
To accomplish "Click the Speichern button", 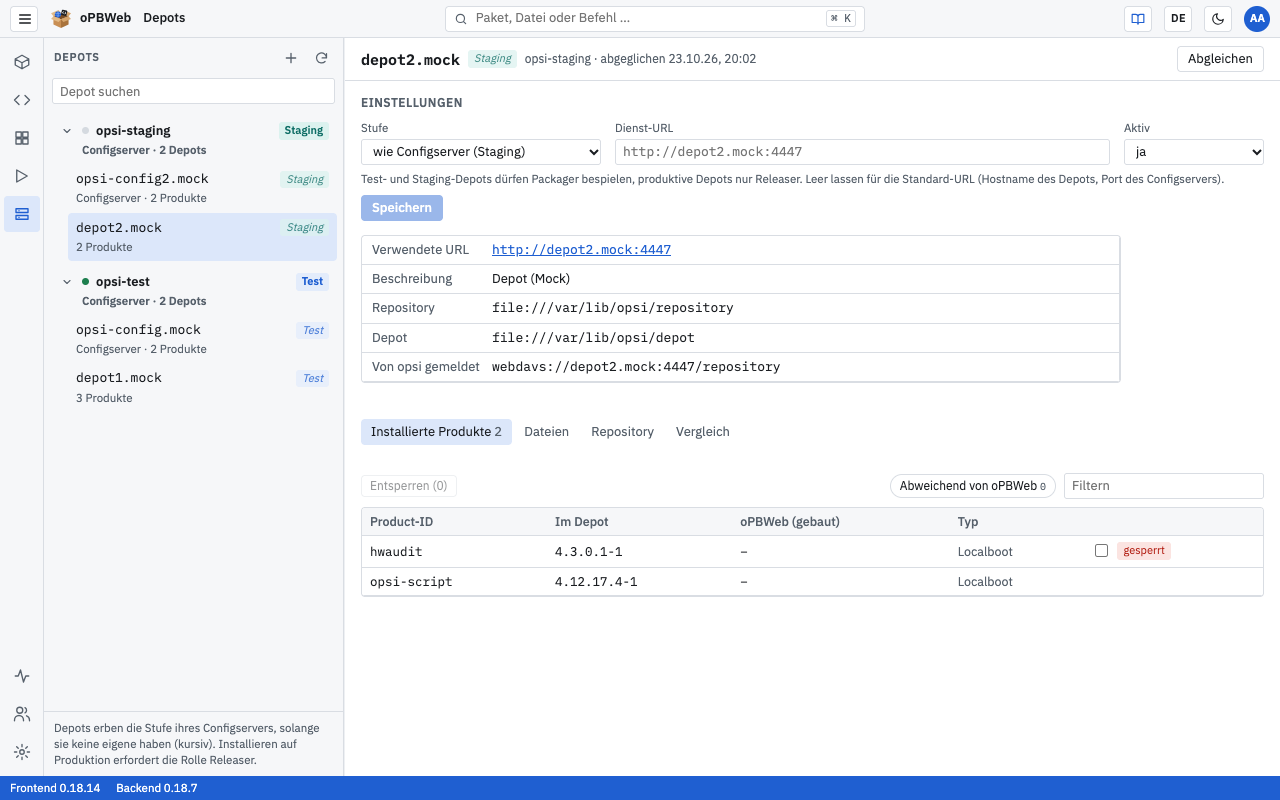I will pos(402,208).
